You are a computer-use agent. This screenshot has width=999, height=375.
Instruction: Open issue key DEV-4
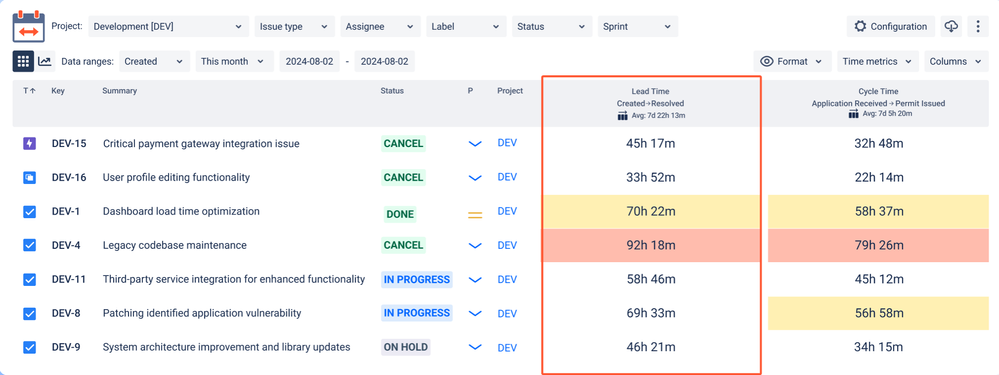[x=66, y=245]
